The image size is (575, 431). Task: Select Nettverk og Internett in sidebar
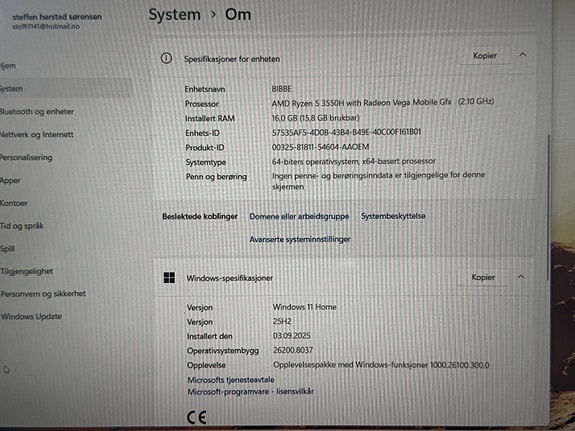(37, 135)
